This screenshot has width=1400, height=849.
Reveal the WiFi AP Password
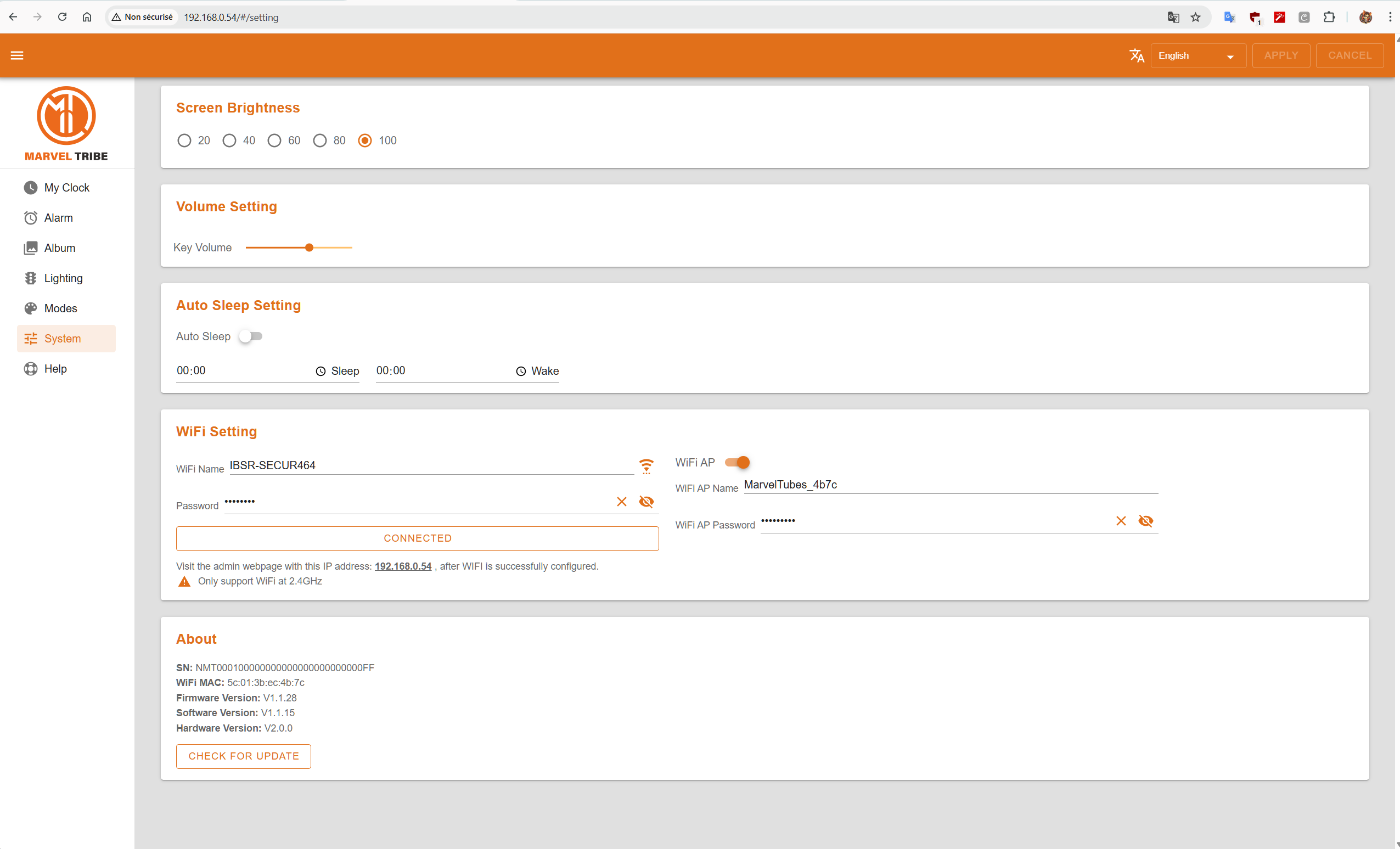(1145, 520)
